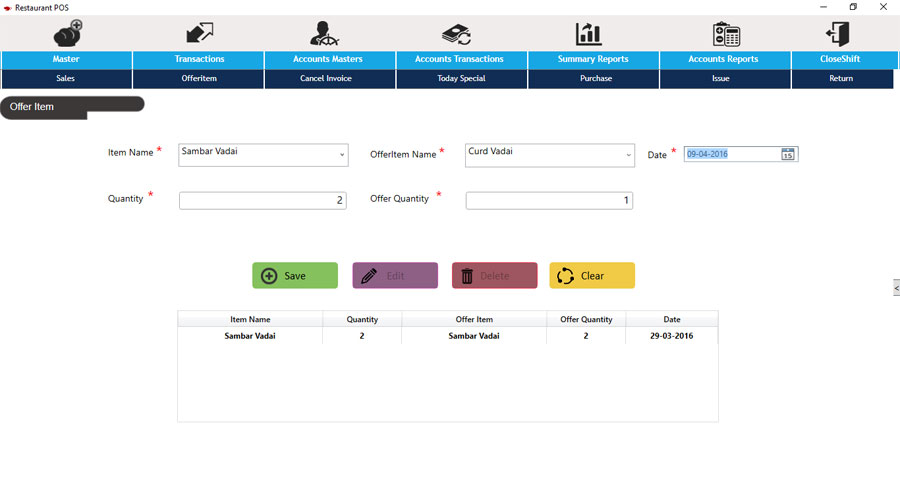
Task: Expand the Item Name dropdown
Action: [341, 155]
